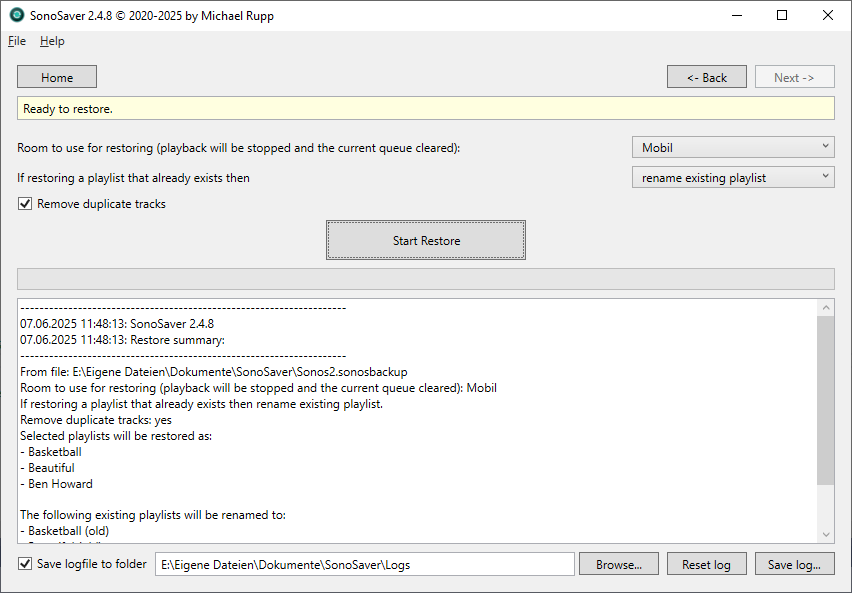Browse for a logfile folder
Viewport: 852px width, 593px height.
click(618, 563)
